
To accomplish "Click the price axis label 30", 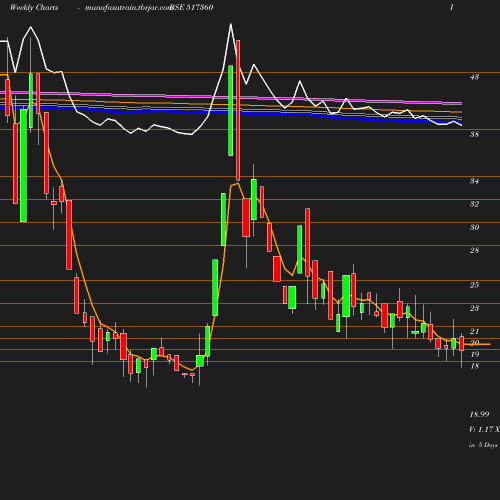I will (474, 227).
